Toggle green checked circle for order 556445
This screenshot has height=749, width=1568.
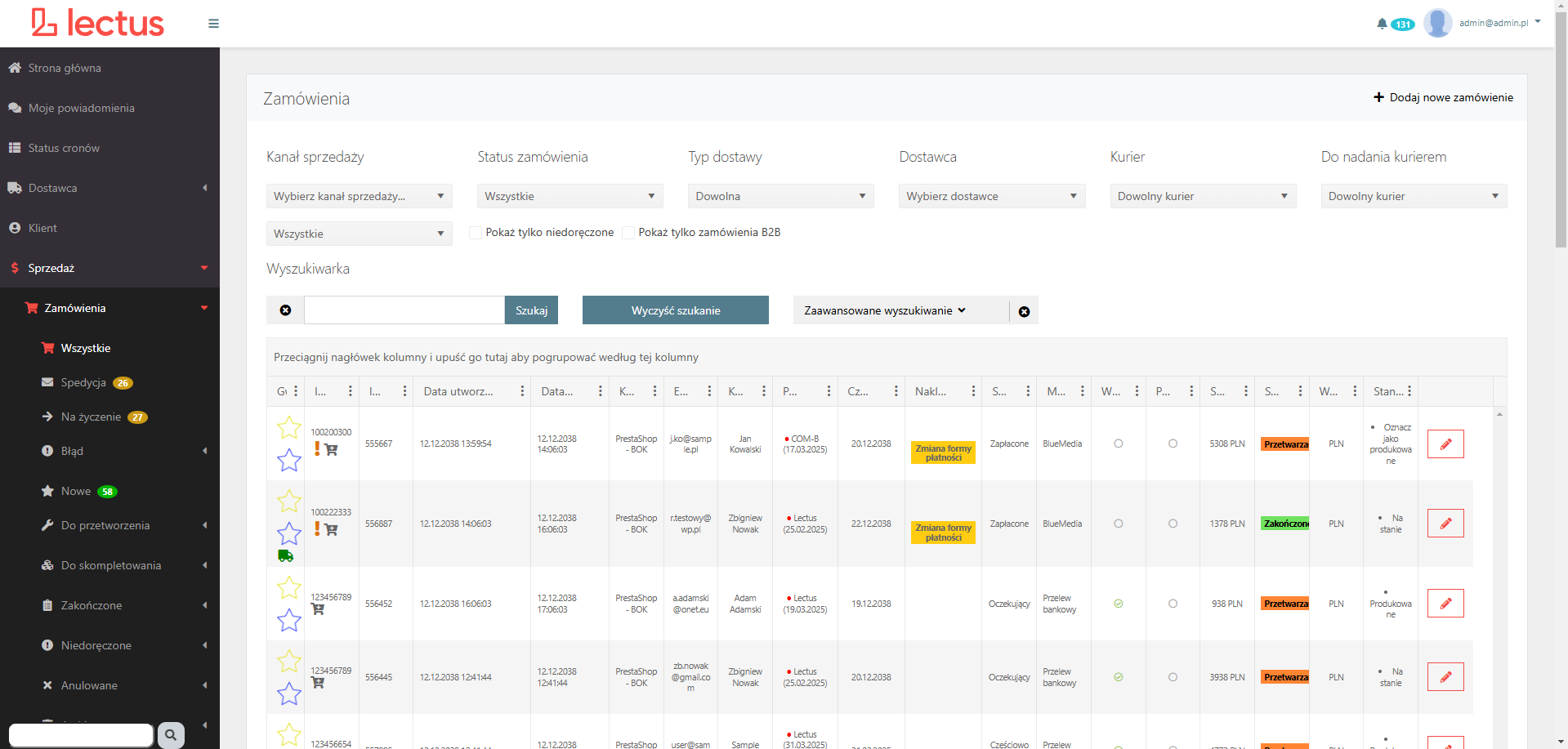pyautogui.click(x=1119, y=677)
